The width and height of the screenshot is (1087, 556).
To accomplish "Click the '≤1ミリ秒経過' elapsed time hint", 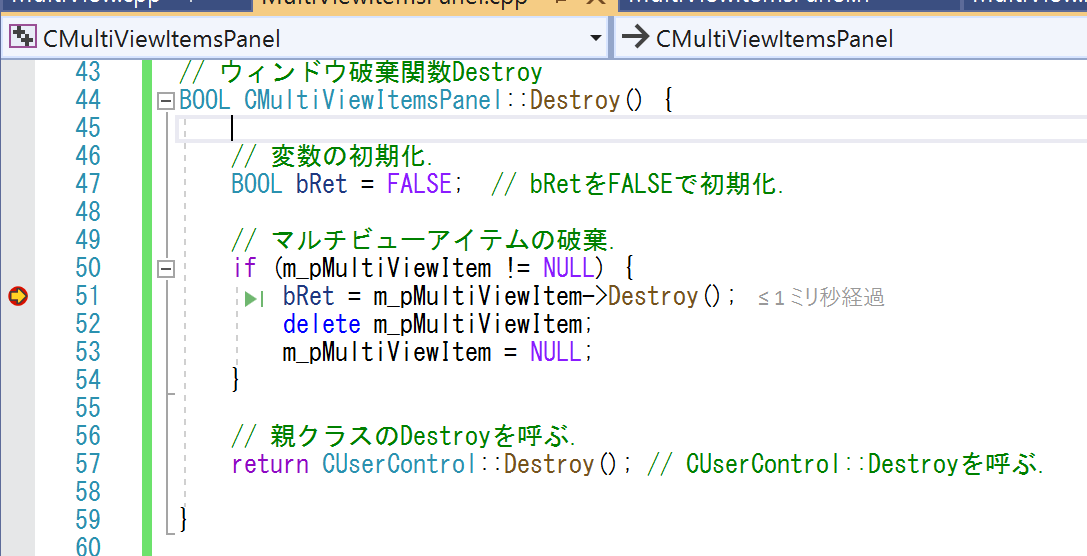I will 821,298.
